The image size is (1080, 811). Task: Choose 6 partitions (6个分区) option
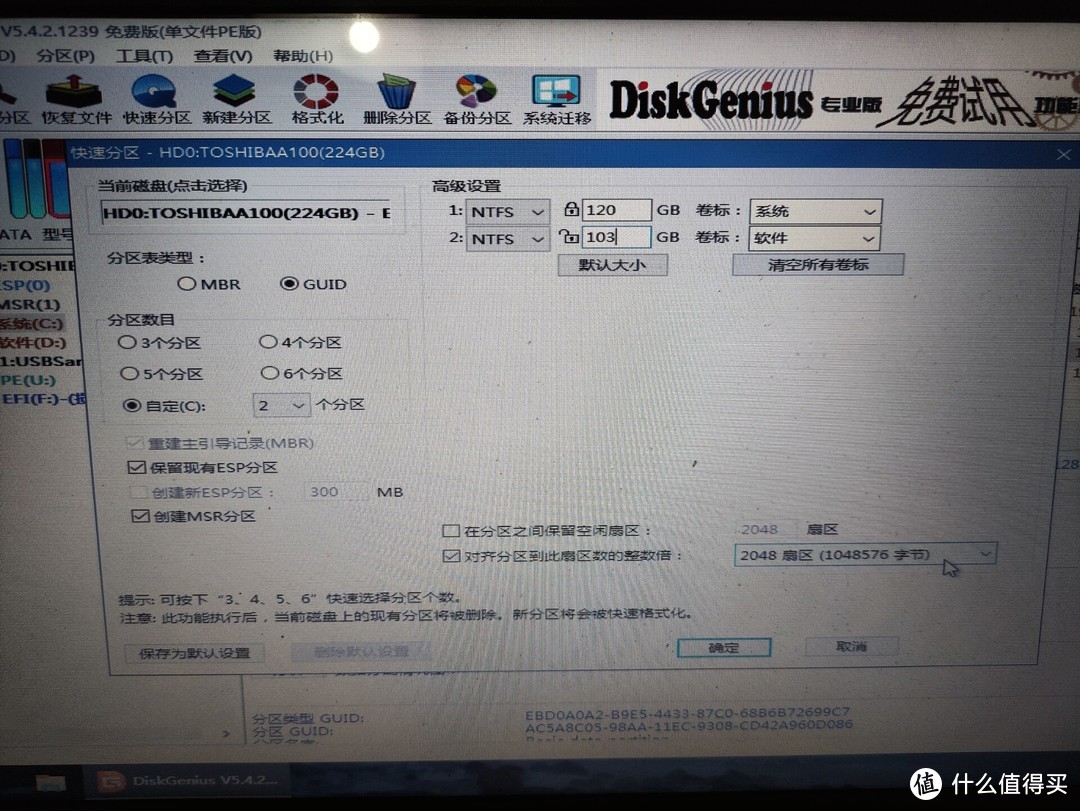pyautogui.click(x=302, y=373)
